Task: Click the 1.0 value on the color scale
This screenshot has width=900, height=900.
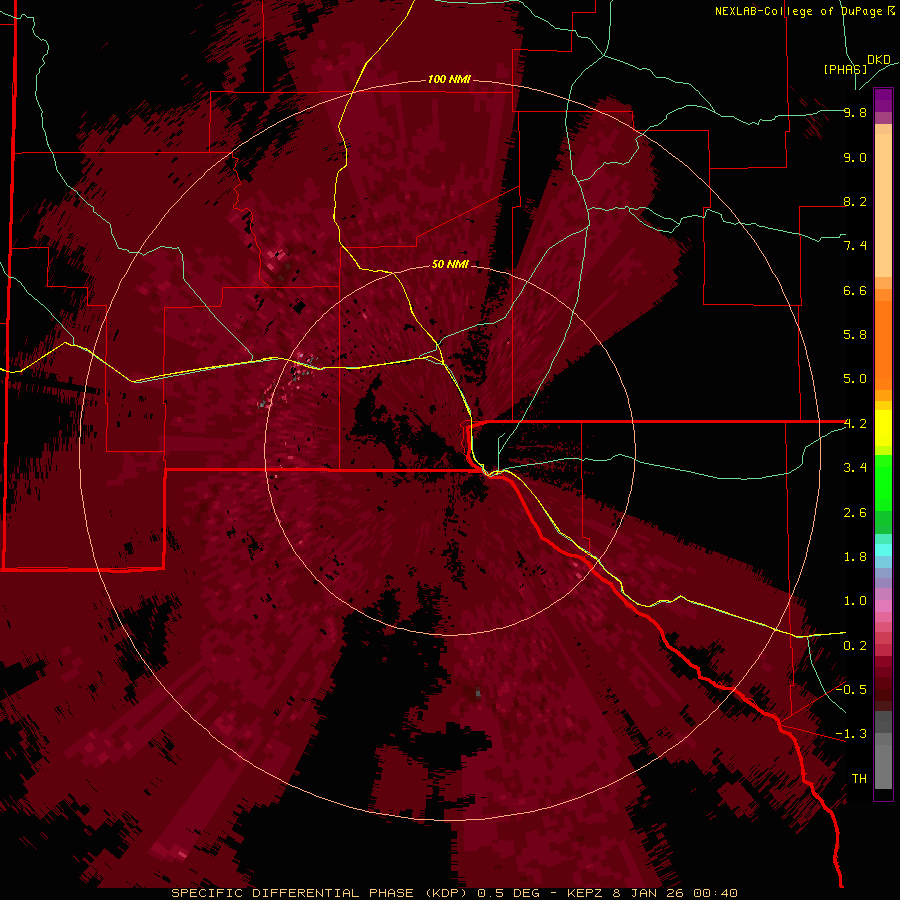Action: tap(855, 601)
